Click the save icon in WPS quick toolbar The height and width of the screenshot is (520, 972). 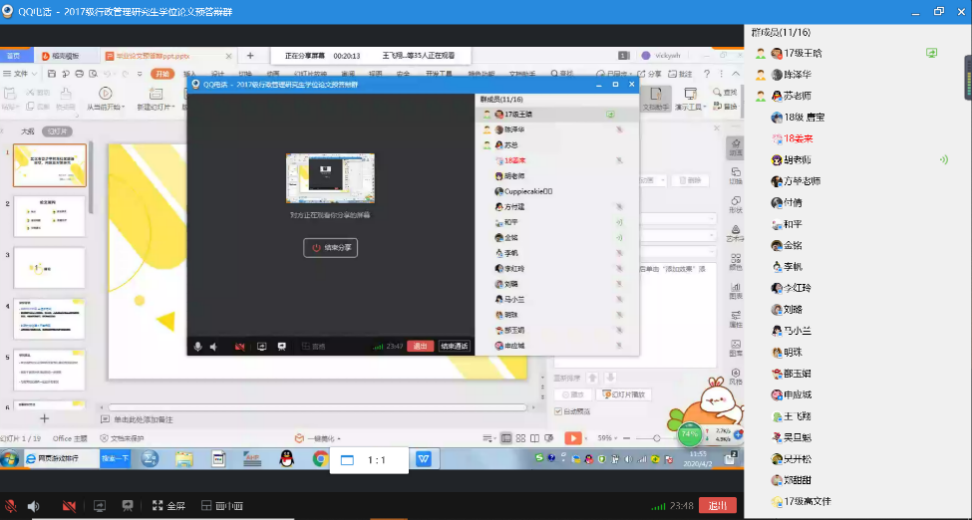point(51,74)
